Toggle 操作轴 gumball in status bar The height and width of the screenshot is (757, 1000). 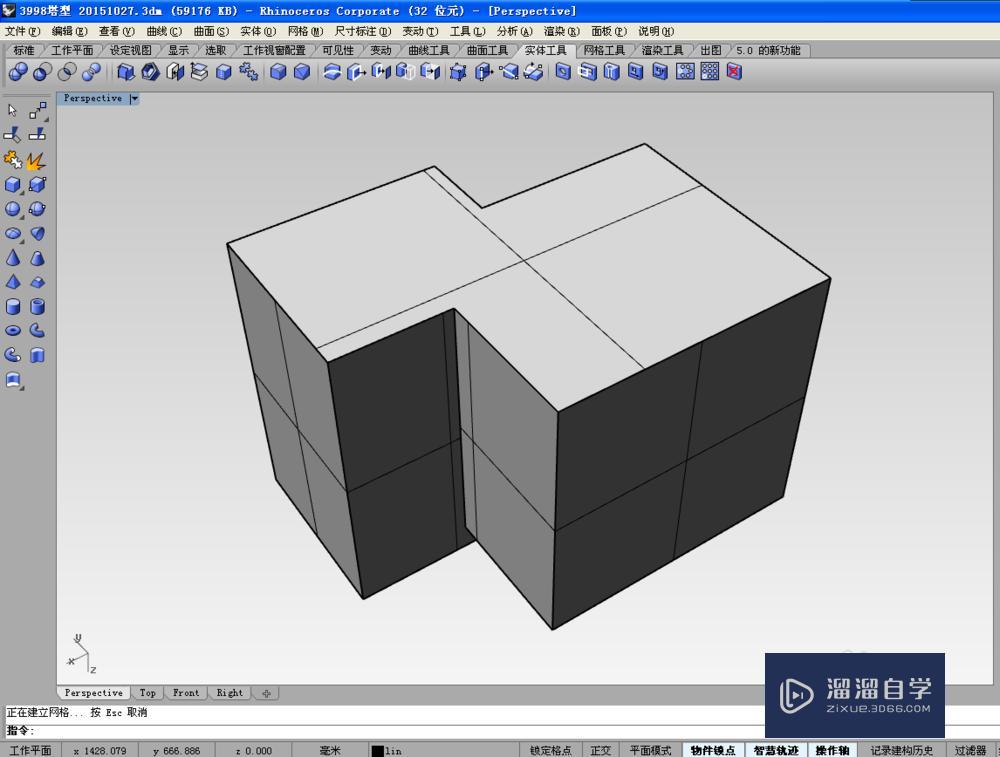832,751
